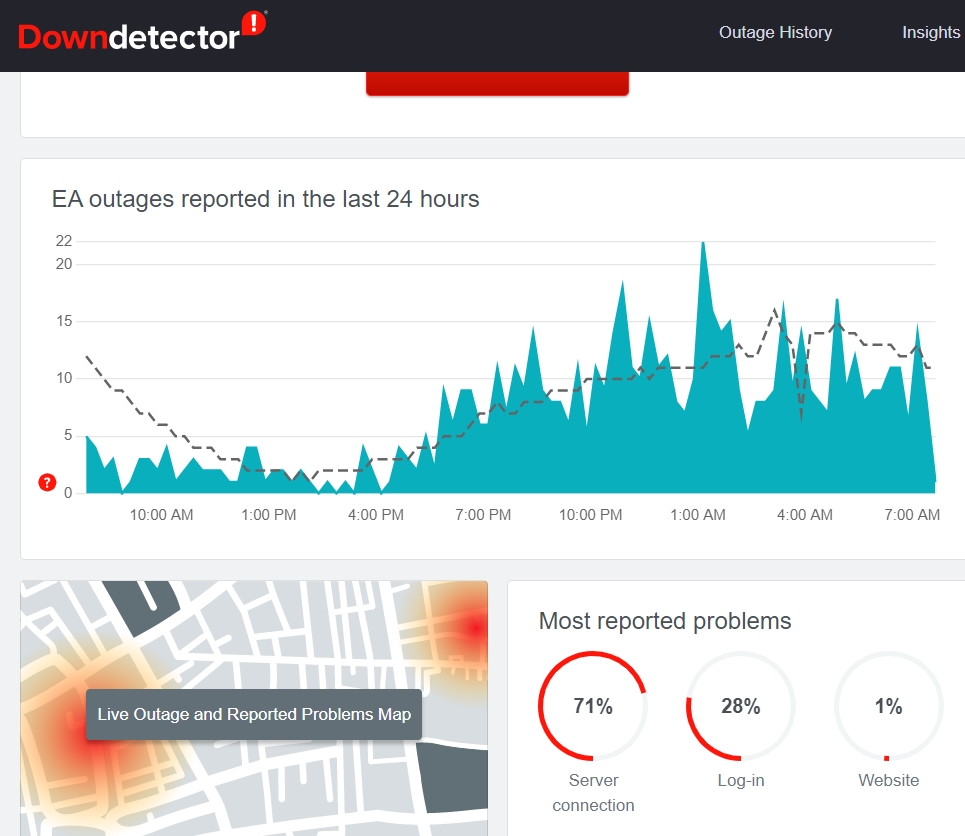Screen dimensions: 965x836
Task: Click the Website text label
Action: pos(888,780)
